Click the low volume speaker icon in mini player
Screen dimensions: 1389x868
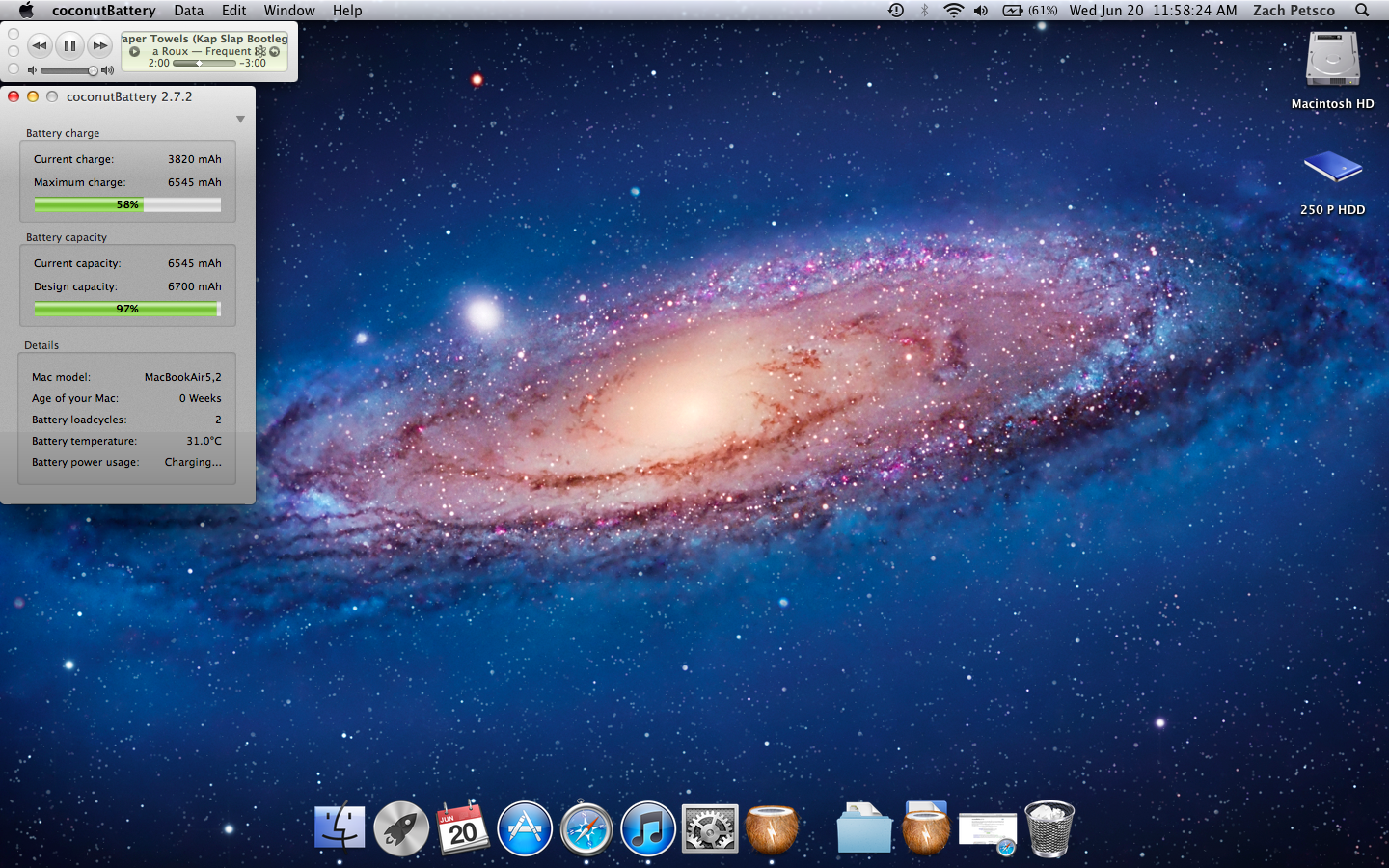pos(32,70)
